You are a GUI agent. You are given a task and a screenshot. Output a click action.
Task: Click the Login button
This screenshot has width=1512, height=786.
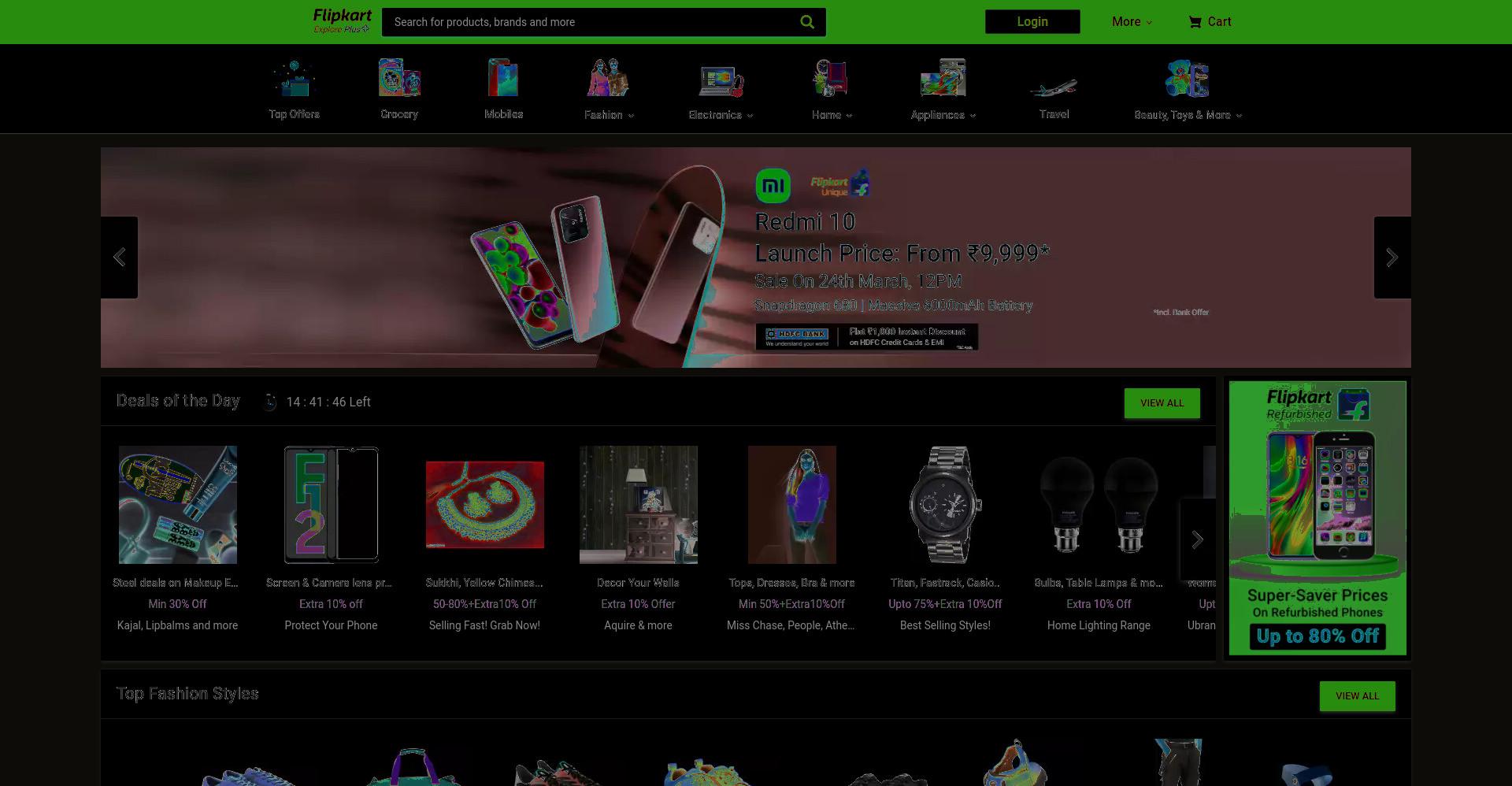pyautogui.click(x=1032, y=22)
